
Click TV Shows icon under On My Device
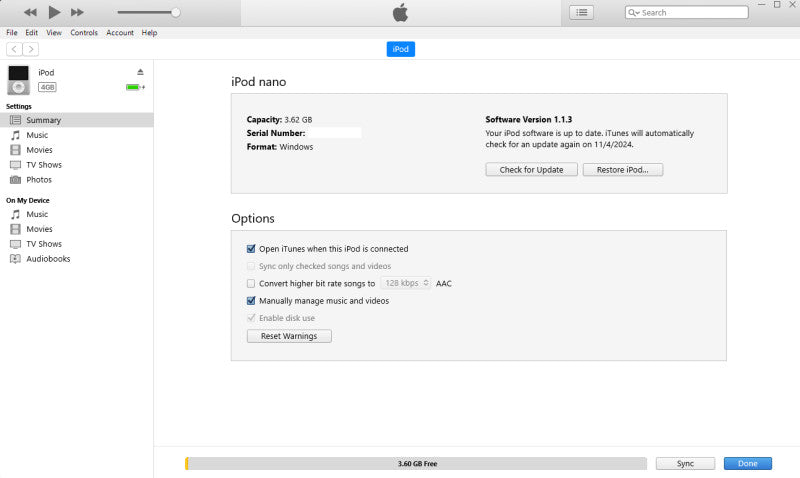pos(16,244)
